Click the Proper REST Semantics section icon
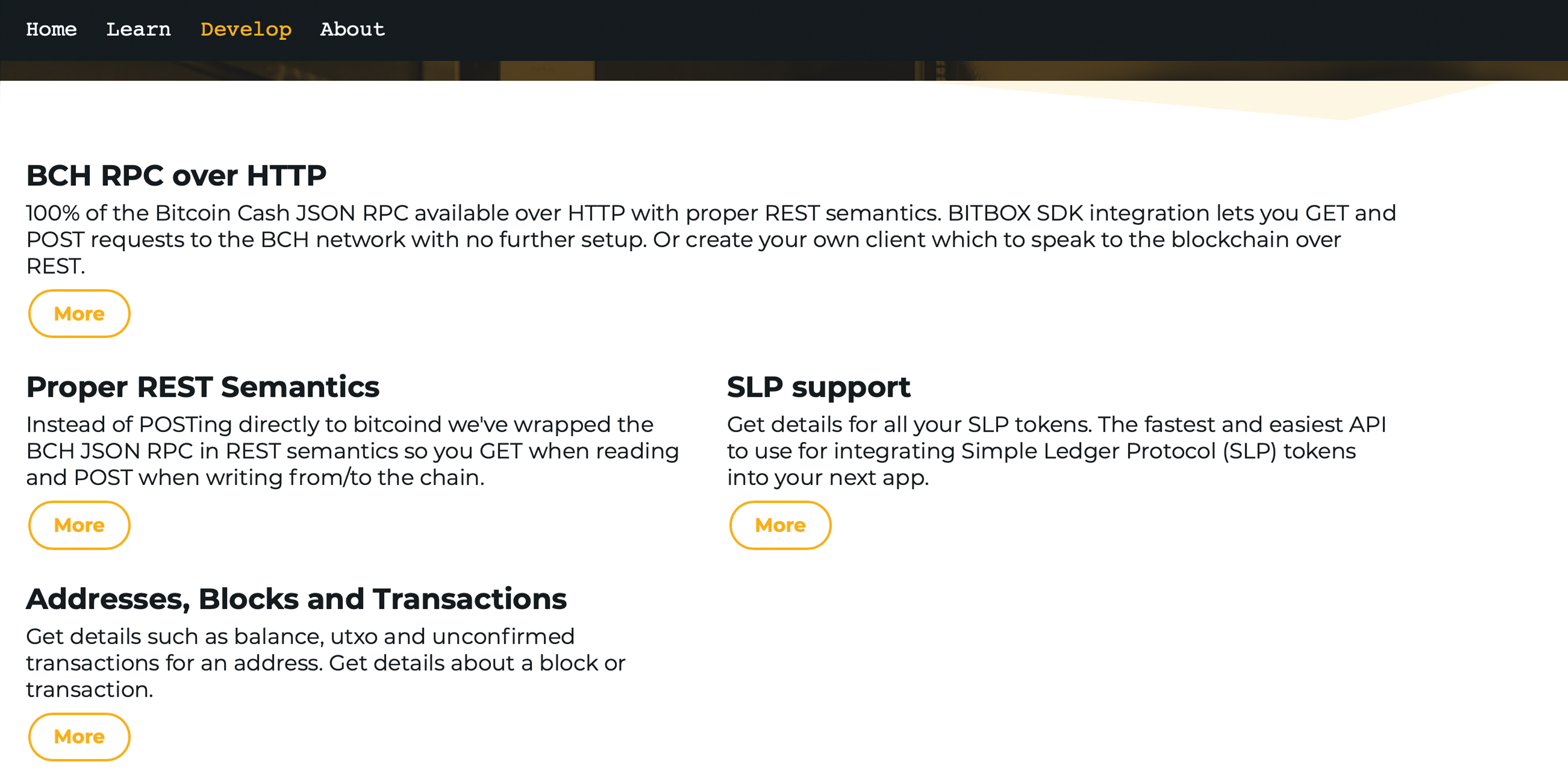The width and height of the screenshot is (1568, 784). pyautogui.click(x=79, y=525)
